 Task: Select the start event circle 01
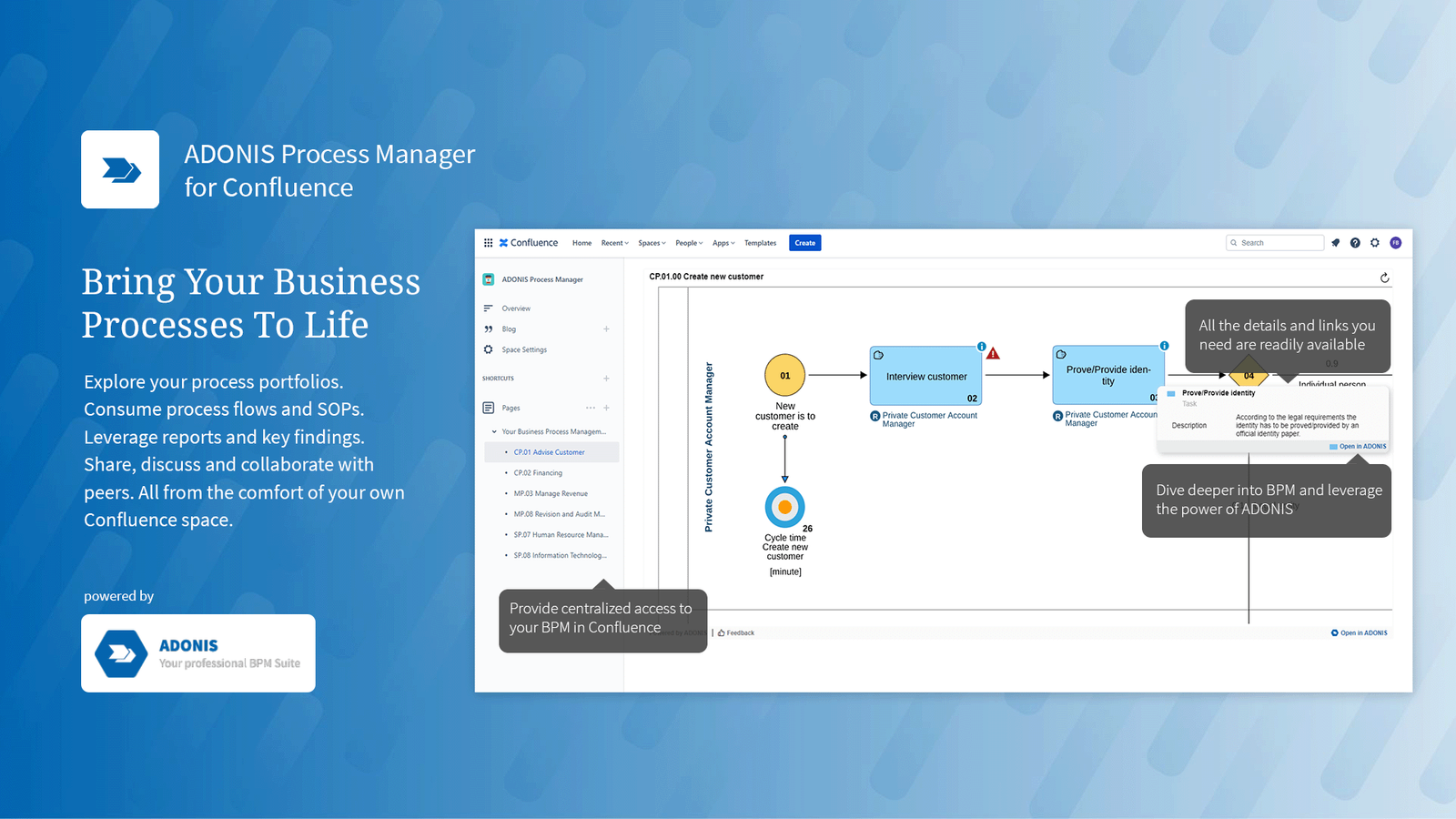click(784, 375)
